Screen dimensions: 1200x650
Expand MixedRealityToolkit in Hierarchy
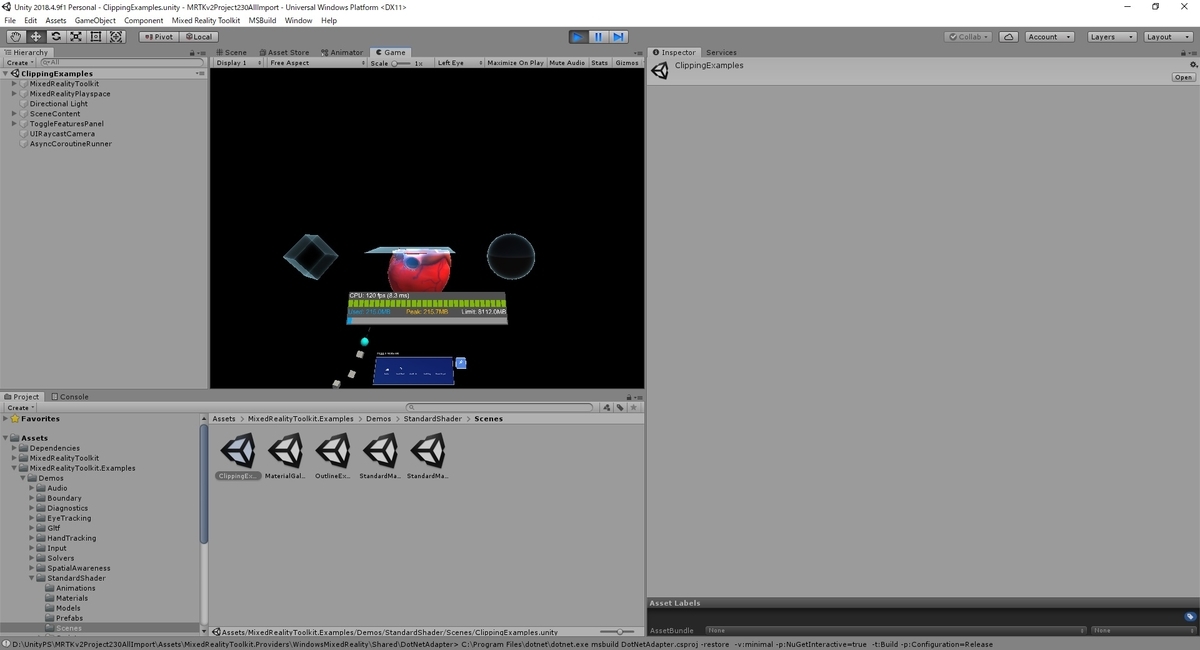(14, 84)
